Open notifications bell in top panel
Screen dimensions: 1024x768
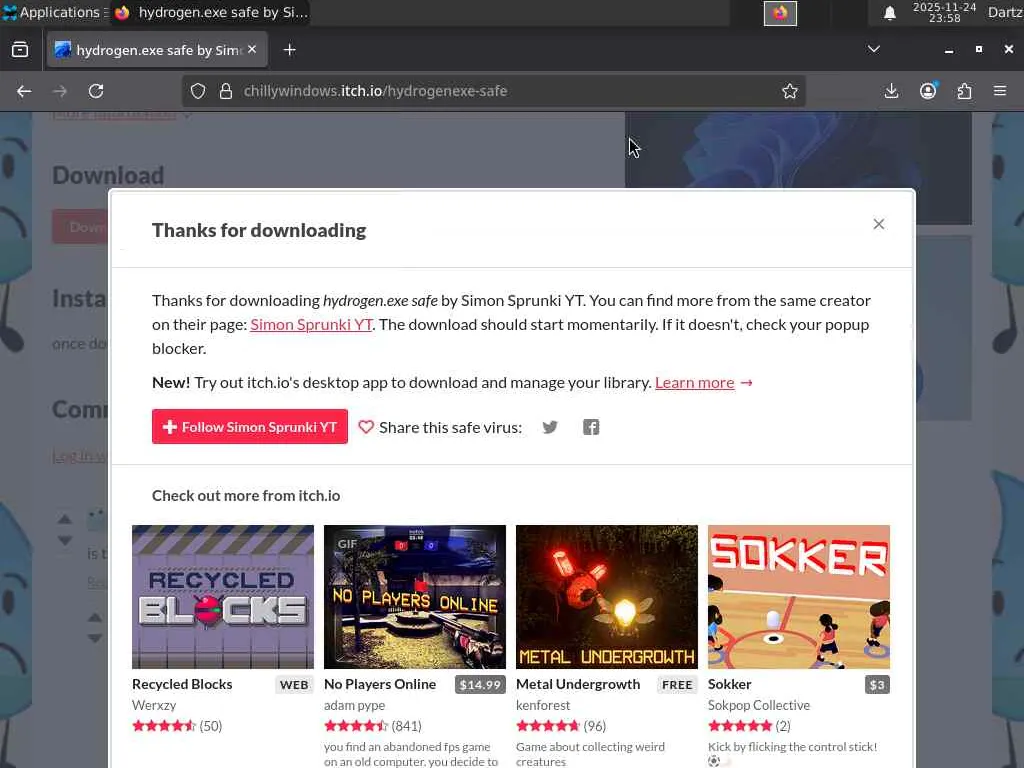tap(889, 13)
